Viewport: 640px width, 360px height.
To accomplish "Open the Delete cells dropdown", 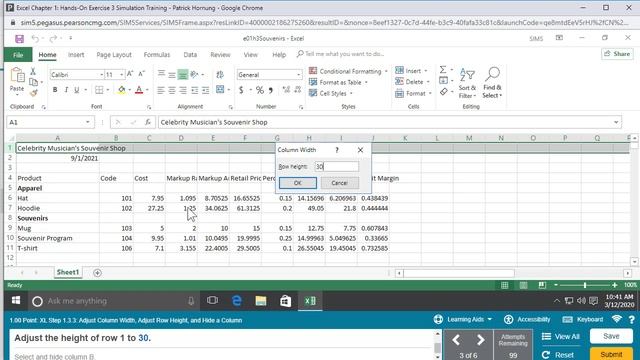I will click(x=413, y=82).
